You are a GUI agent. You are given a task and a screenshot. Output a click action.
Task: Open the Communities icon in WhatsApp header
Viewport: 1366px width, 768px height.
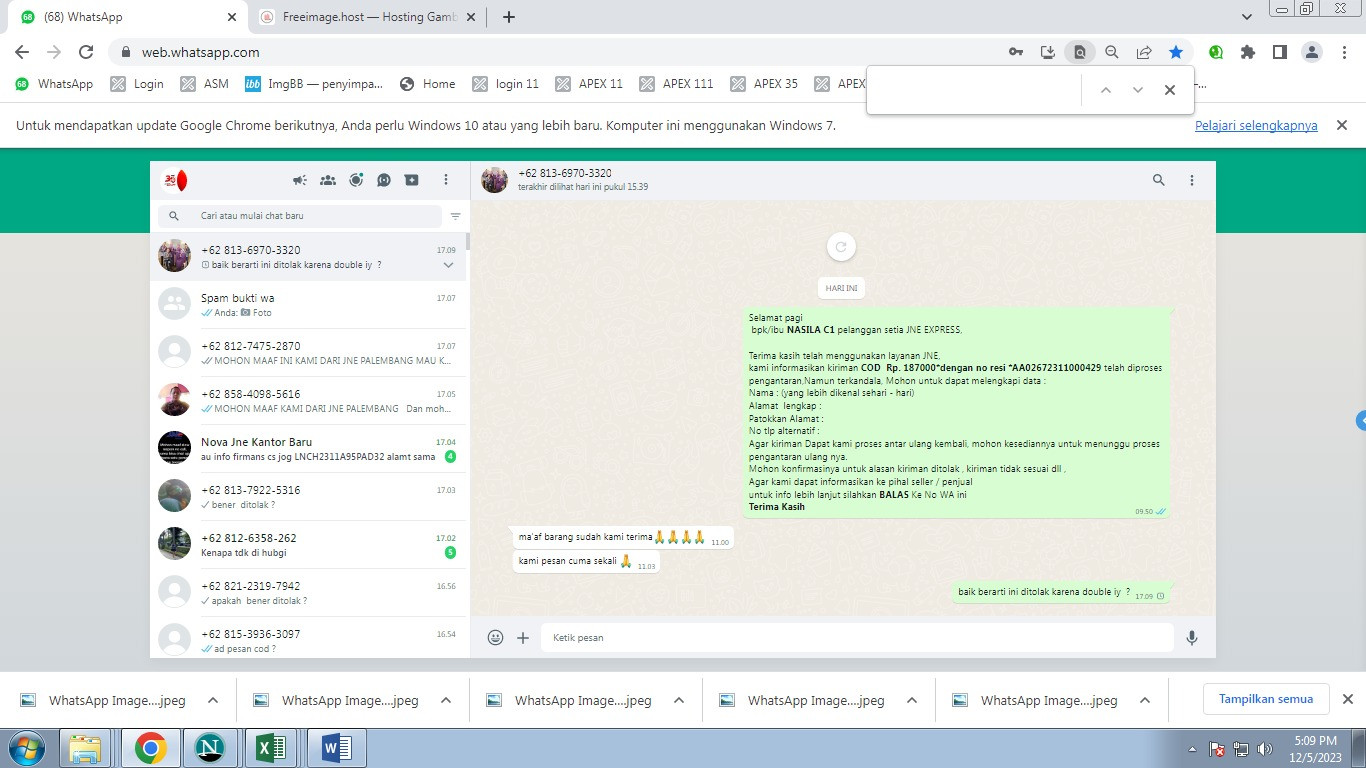click(328, 181)
